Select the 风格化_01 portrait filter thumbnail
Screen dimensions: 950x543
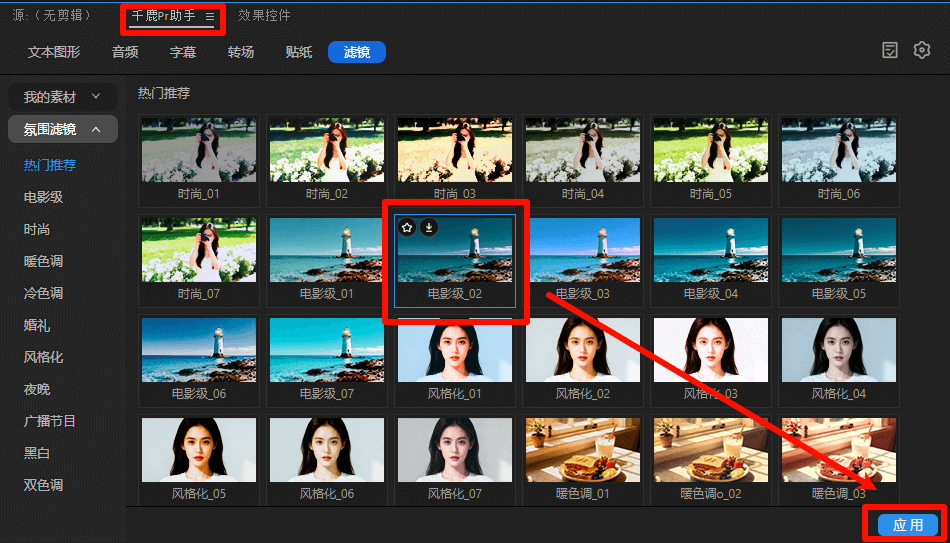455,350
